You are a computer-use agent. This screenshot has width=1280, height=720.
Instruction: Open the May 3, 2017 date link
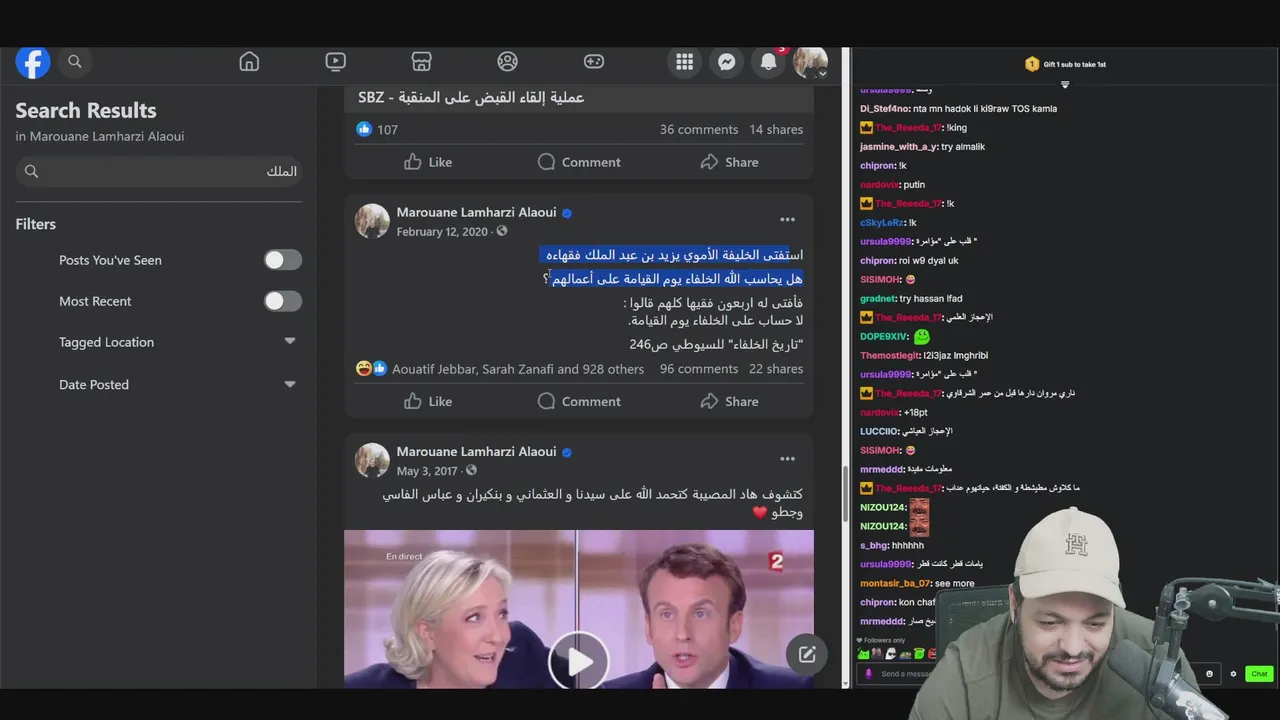point(427,471)
